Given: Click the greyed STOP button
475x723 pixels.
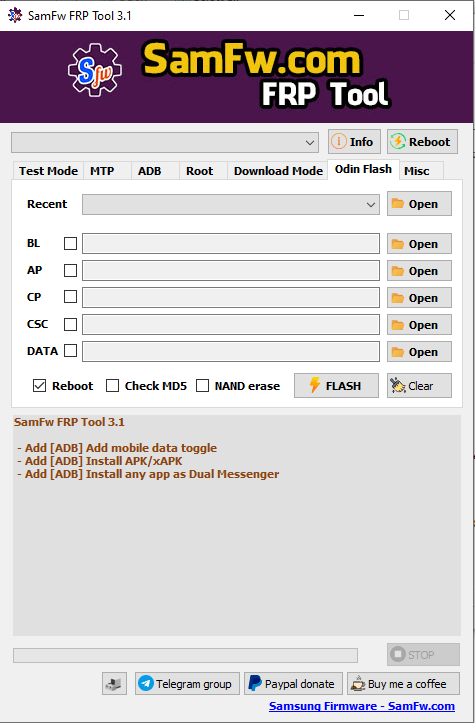Looking at the screenshot, I should (423, 654).
